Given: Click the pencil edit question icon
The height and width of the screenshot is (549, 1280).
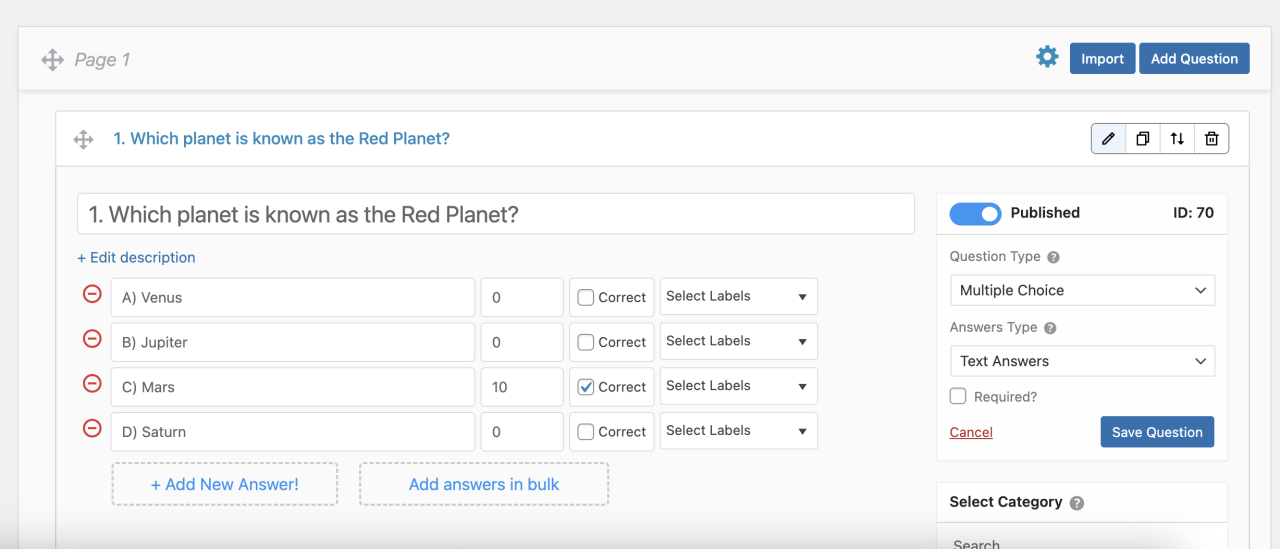Looking at the screenshot, I should [1108, 139].
